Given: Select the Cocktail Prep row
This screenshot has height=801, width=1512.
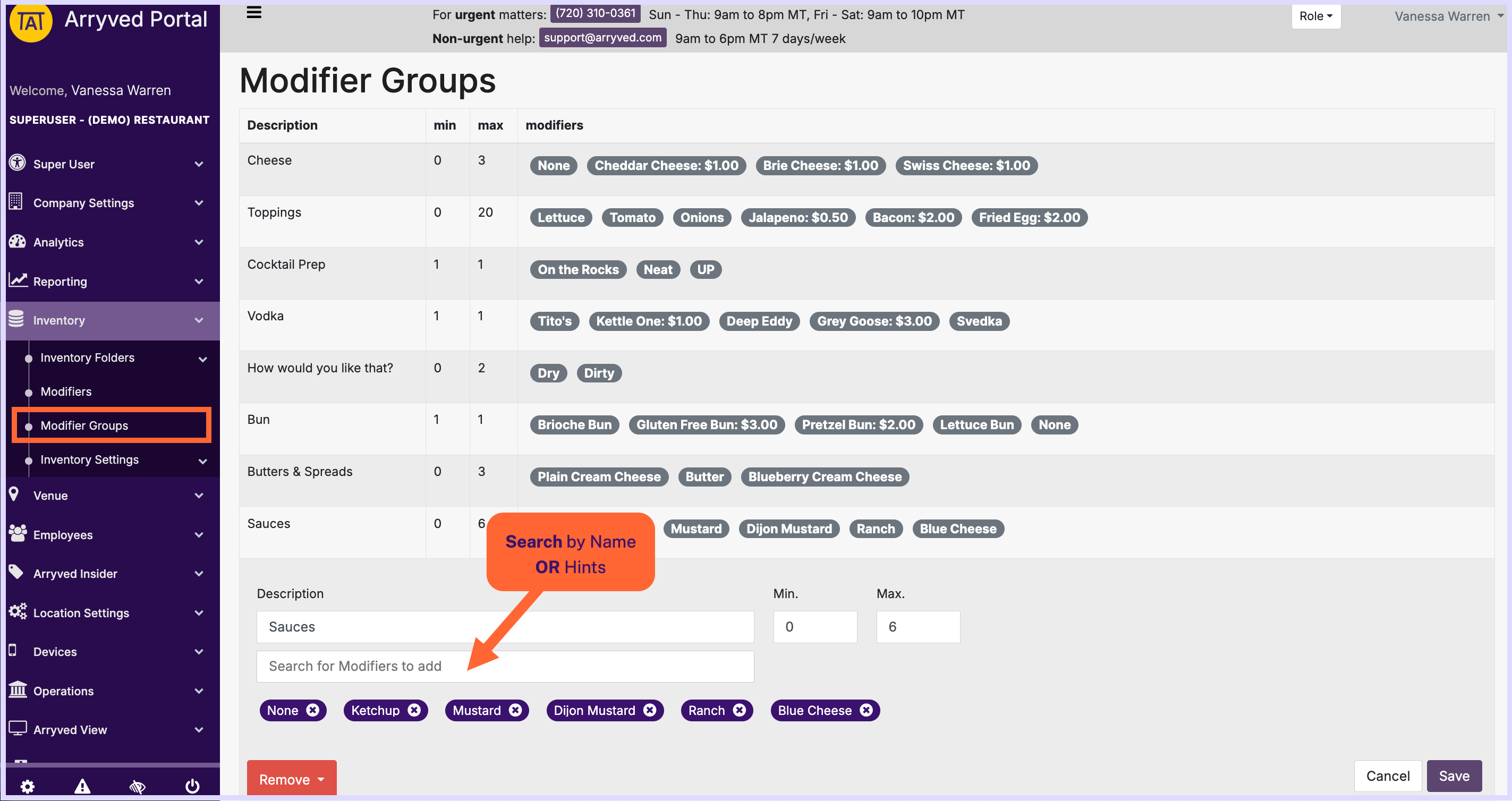Looking at the screenshot, I should [867, 274].
